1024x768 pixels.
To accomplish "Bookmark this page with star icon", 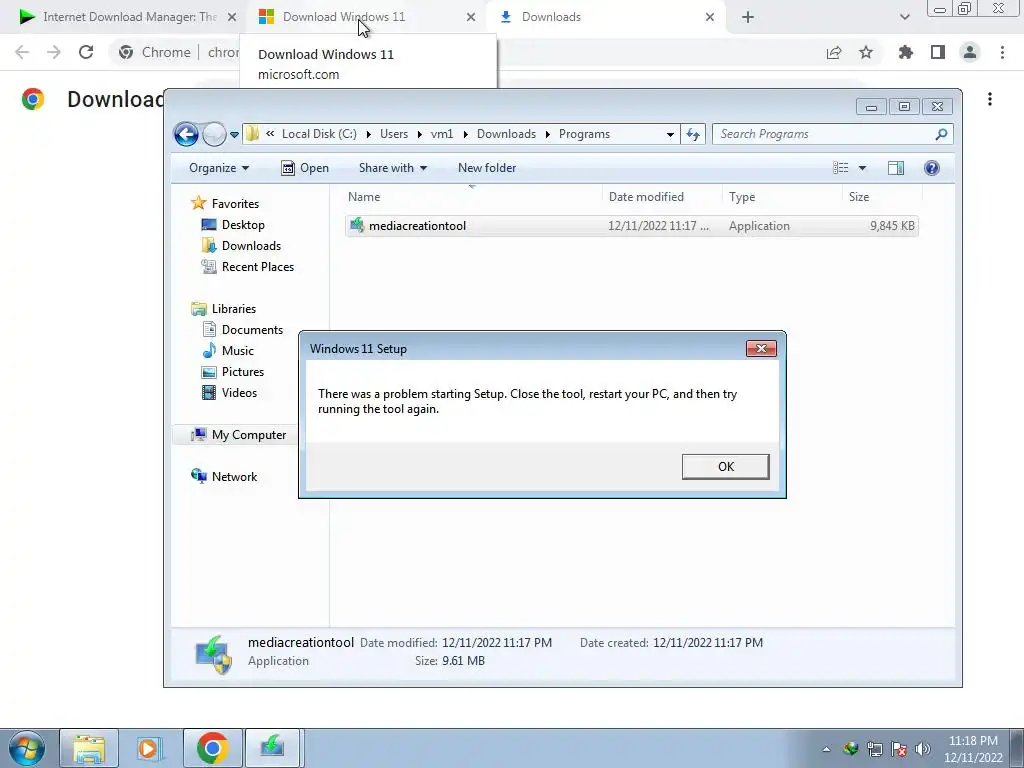I will pos(866,52).
